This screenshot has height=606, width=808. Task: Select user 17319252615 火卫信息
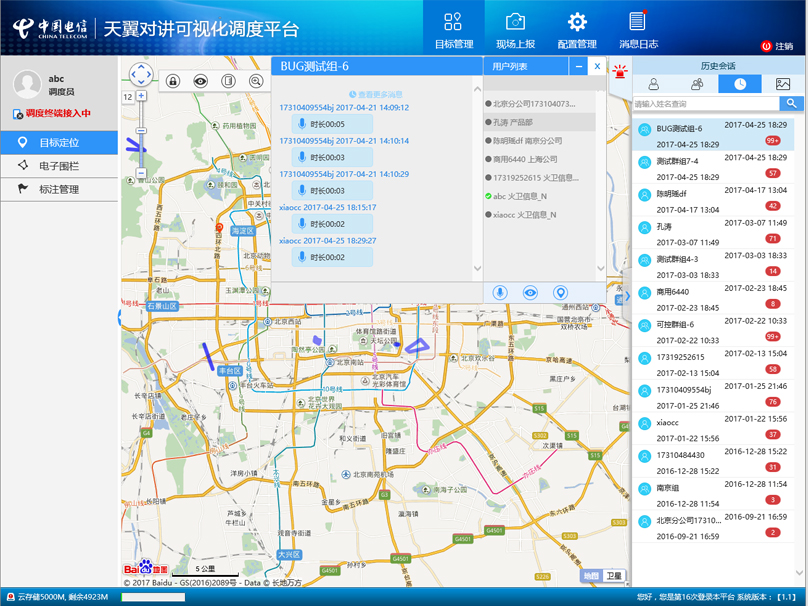click(x=540, y=178)
